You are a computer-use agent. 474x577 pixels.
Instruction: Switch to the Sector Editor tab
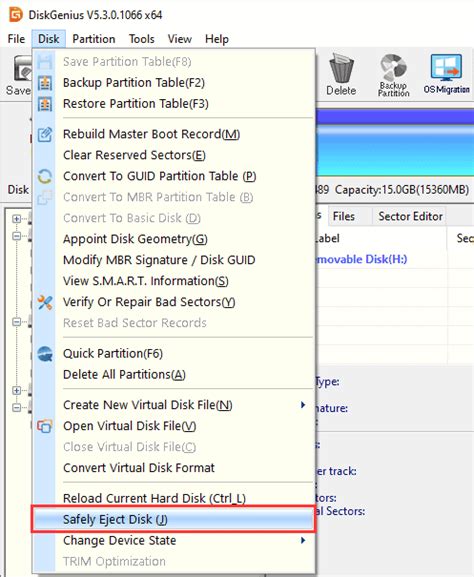click(410, 216)
